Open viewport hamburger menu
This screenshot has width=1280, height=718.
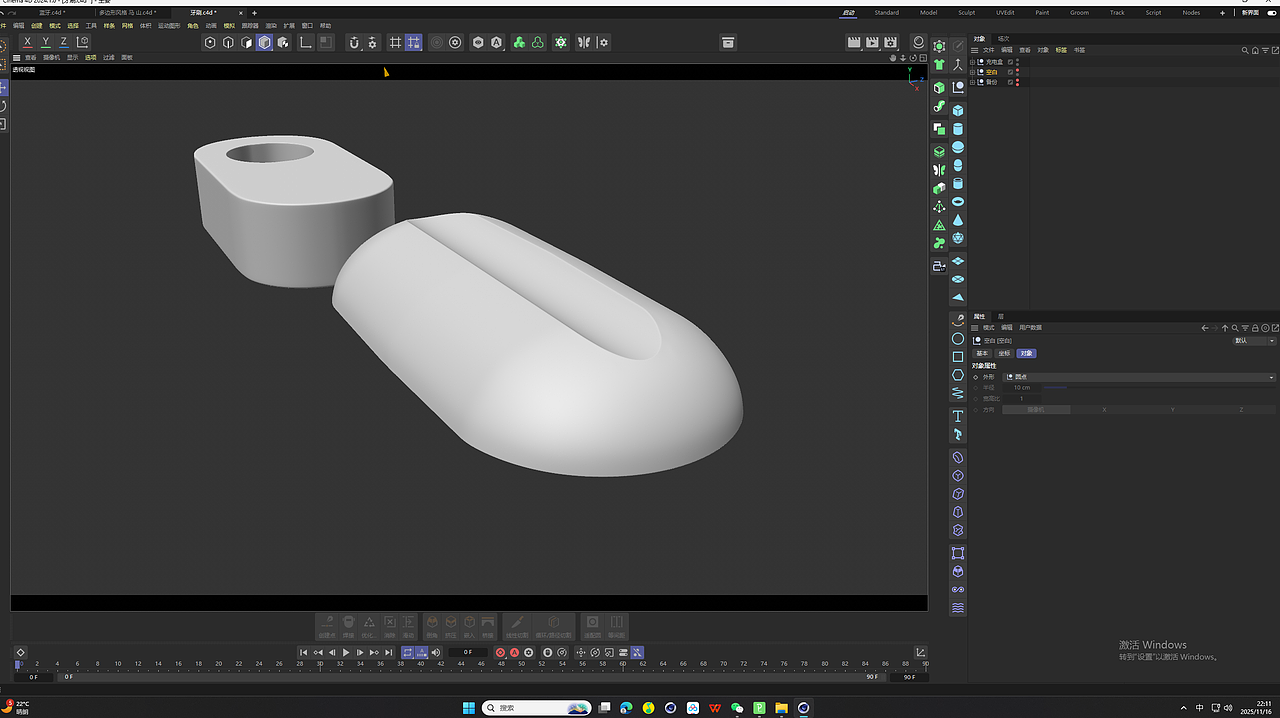pyautogui.click(x=18, y=58)
